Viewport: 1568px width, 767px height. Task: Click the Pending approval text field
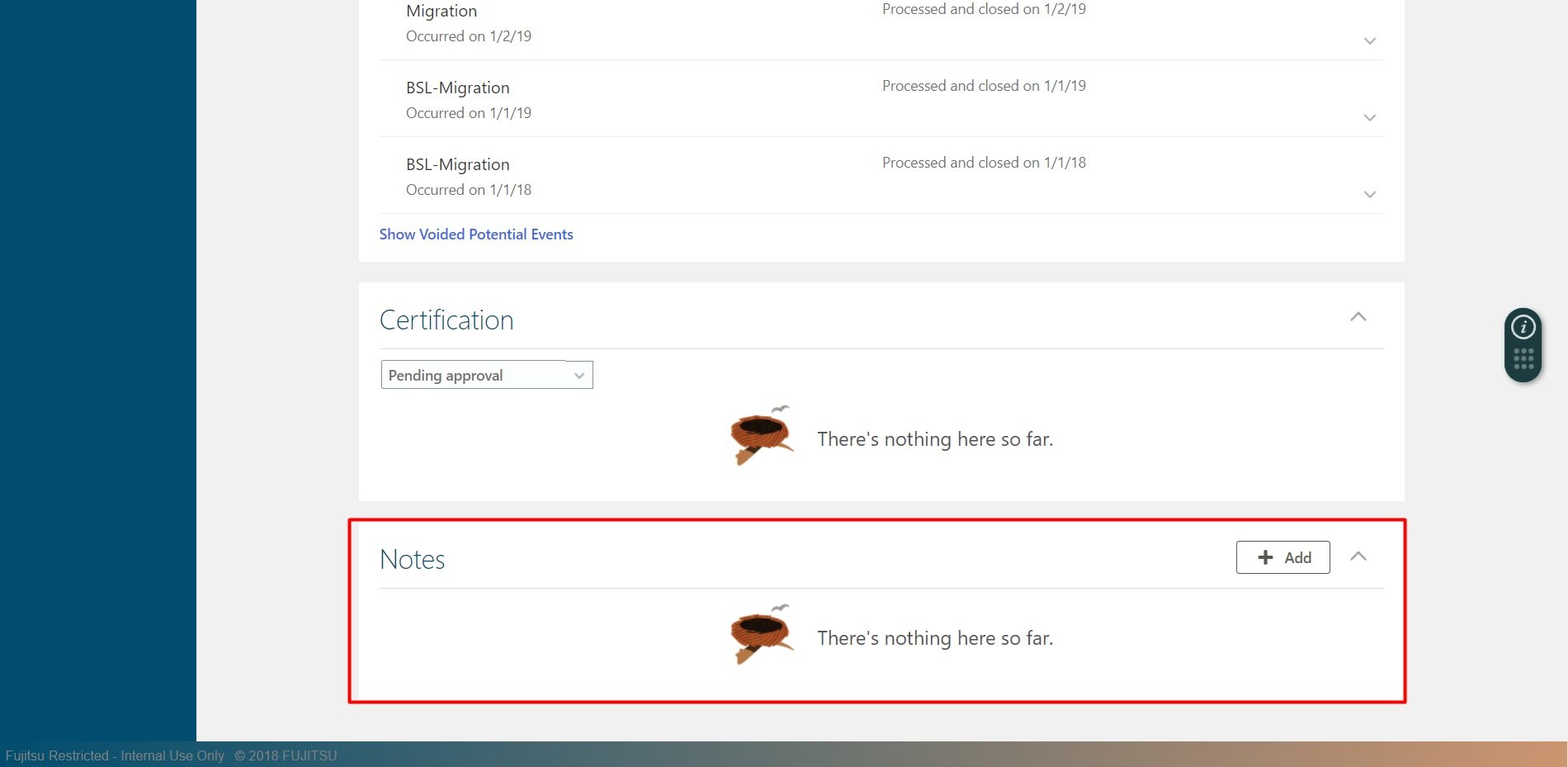[x=462, y=374]
